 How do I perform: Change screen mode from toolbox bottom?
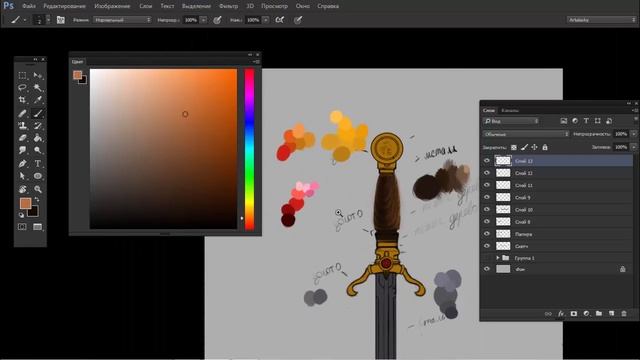pyautogui.click(x=38, y=227)
